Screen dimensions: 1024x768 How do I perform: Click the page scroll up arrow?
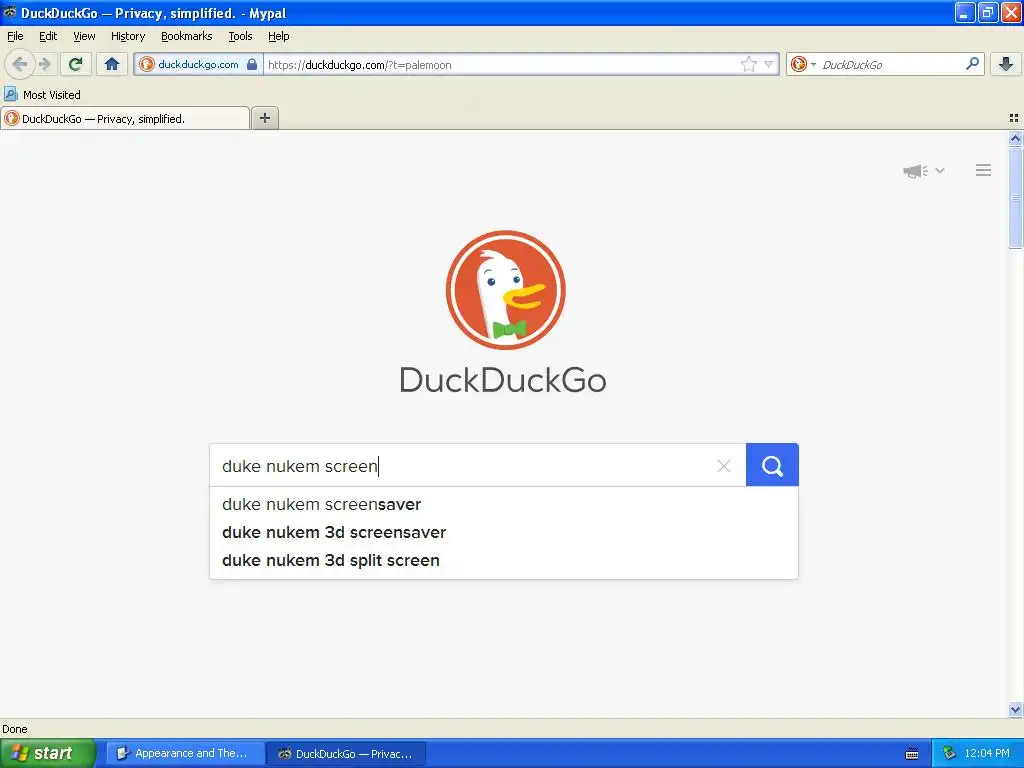pos(1015,138)
